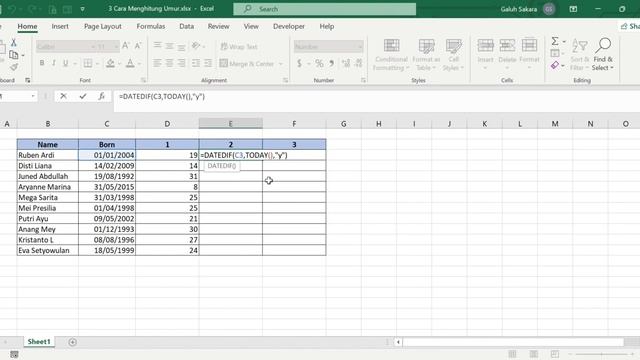The height and width of the screenshot is (360, 640).
Task: Click the Insert cells icon
Action: point(485,45)
